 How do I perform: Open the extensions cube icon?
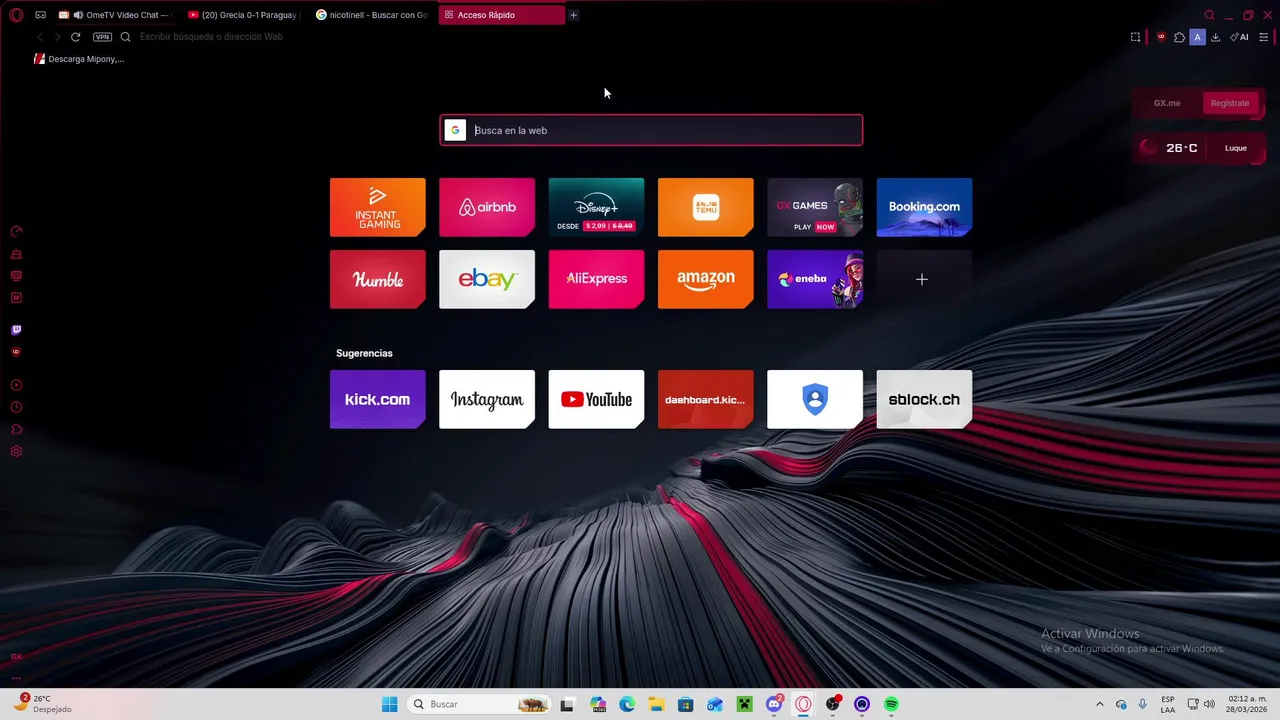pyautogui.click(x=1179, y=37)
